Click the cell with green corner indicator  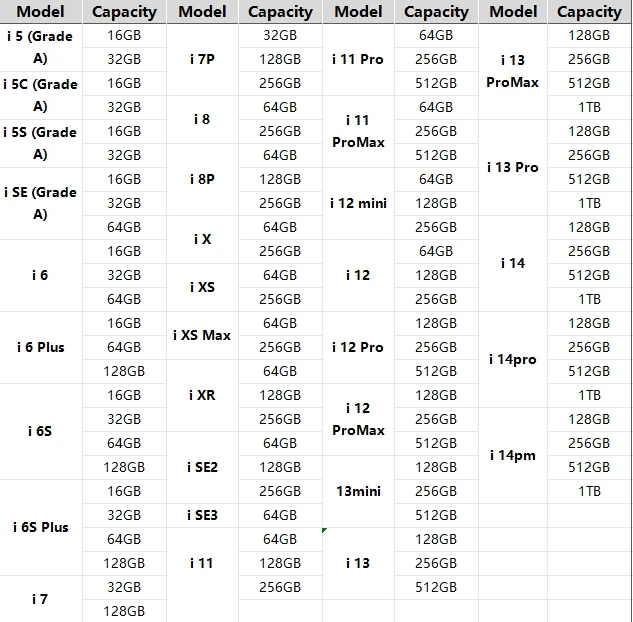click(358, 563)
